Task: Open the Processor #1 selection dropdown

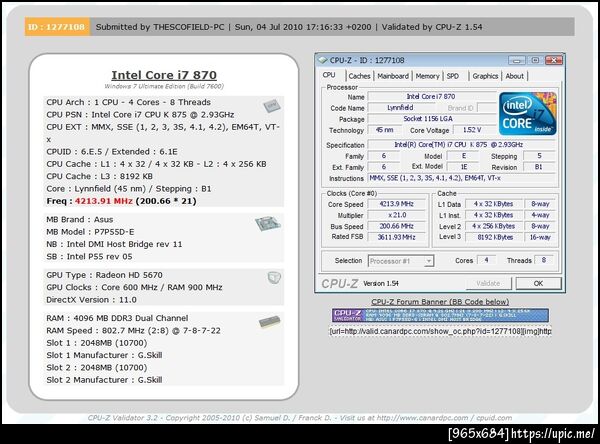Action: click(401, 261)
